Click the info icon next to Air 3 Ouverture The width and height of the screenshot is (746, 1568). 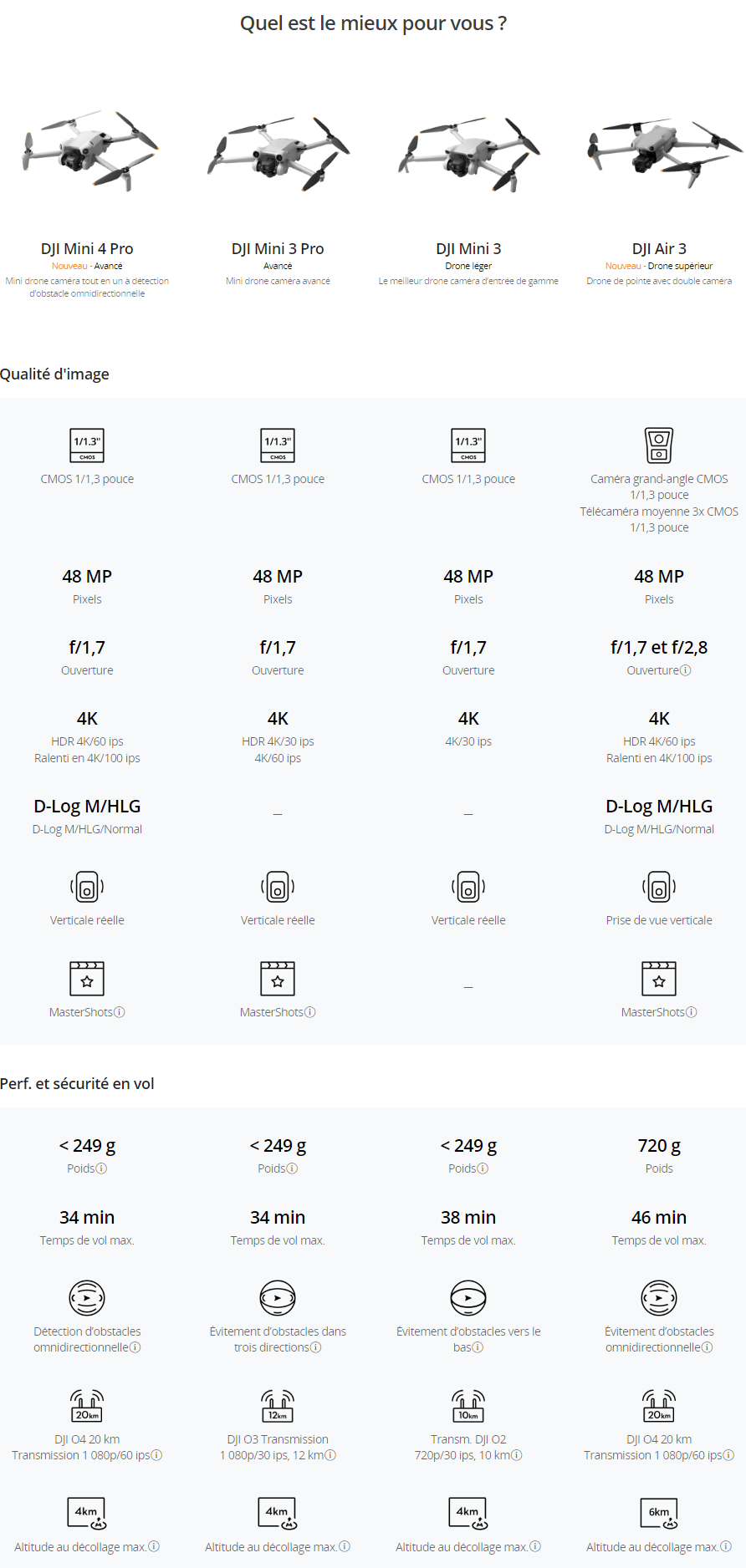686,670
